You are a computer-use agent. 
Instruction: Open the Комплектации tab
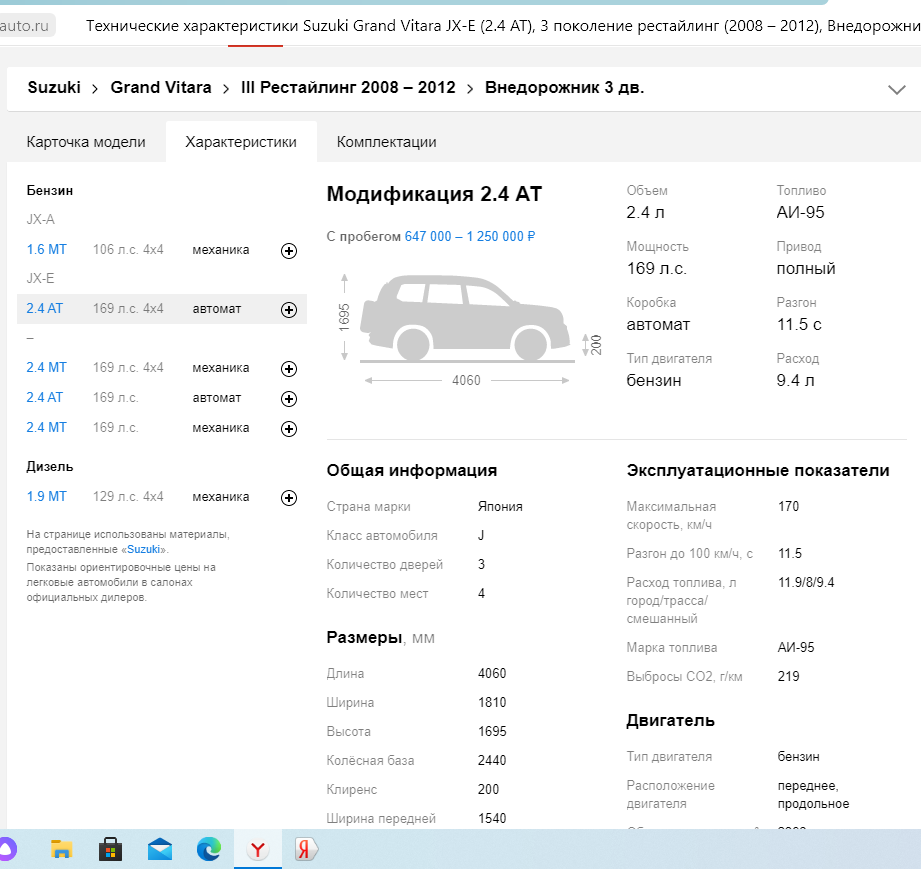click(386, 142)
